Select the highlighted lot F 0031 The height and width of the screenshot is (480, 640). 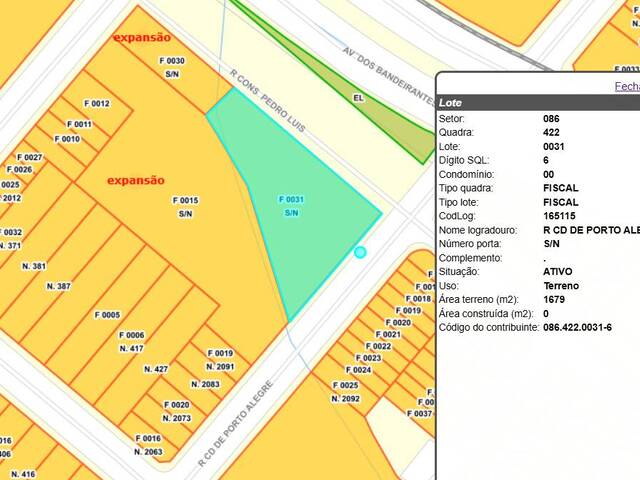coord(291,206)
